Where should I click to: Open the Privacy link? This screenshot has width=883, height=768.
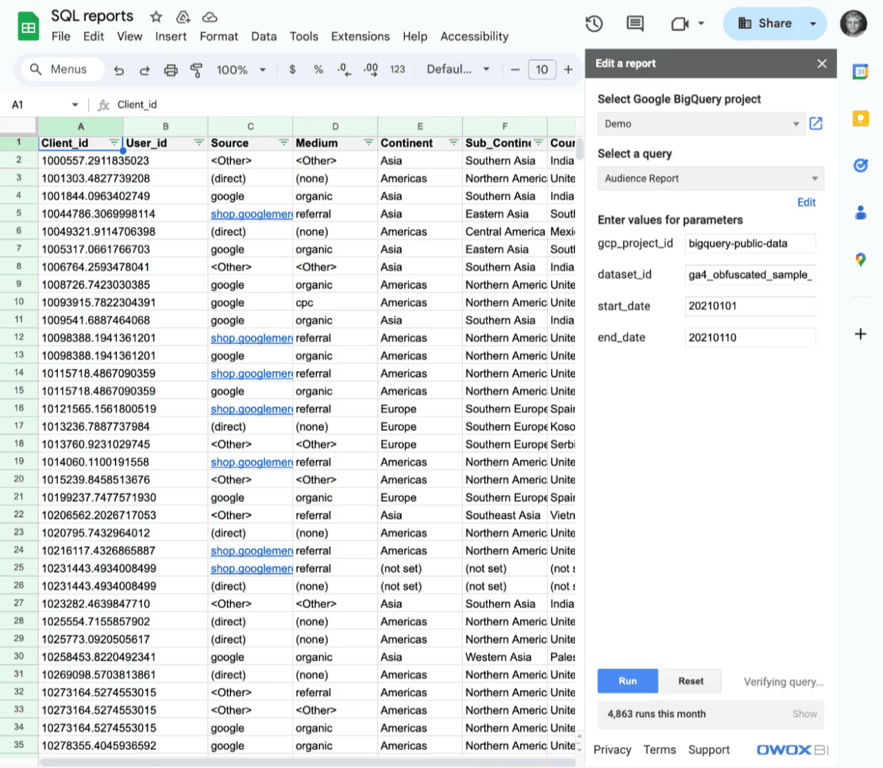click(x=612, y=750)
